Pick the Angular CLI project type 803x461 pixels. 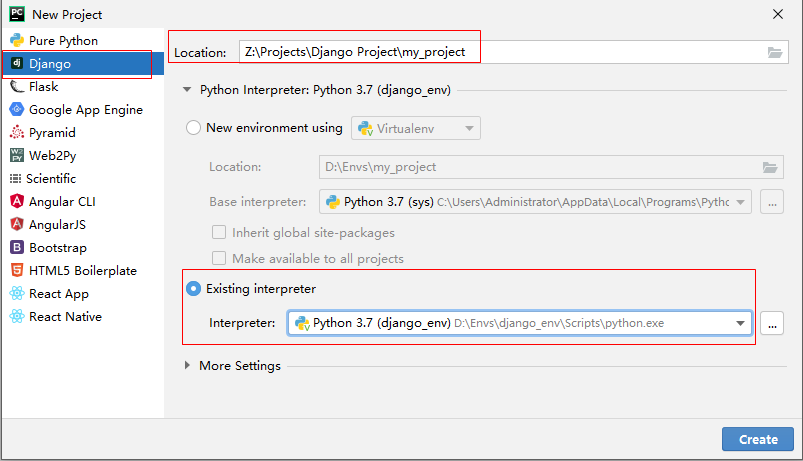82,202
